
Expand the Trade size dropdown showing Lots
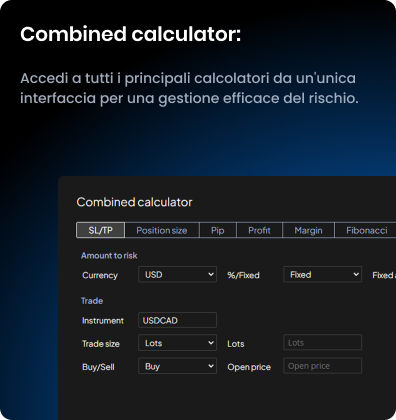(177, 343)
